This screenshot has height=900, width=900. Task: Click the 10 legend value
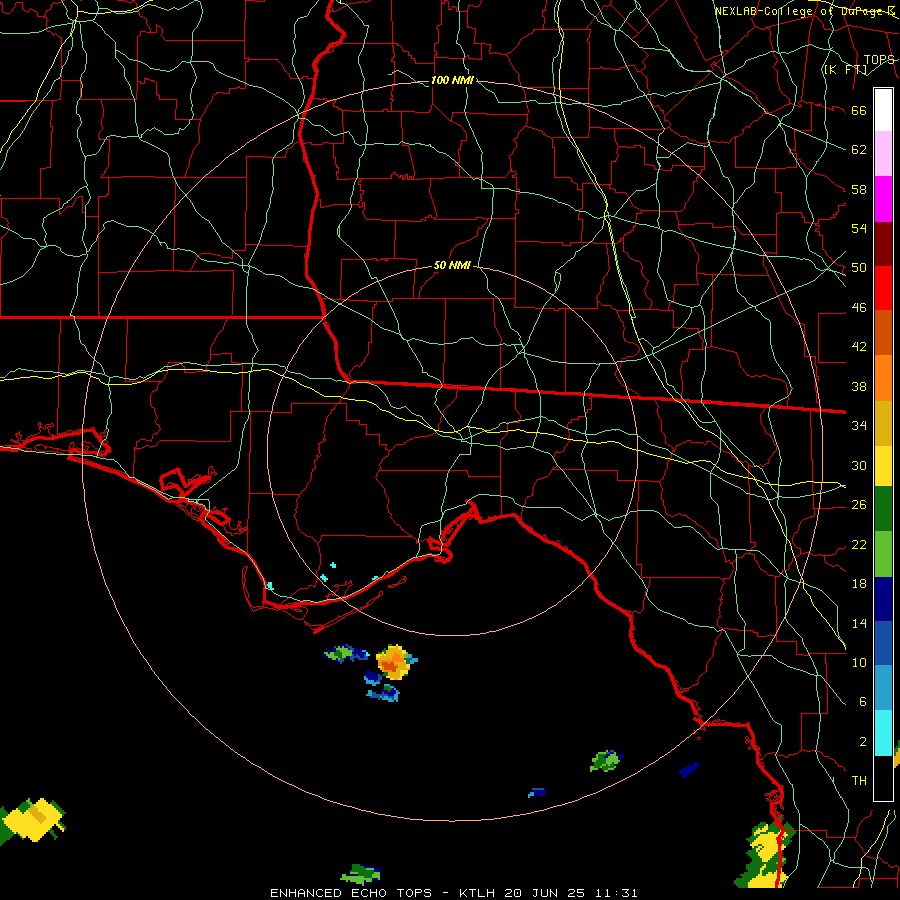(859, 662)
